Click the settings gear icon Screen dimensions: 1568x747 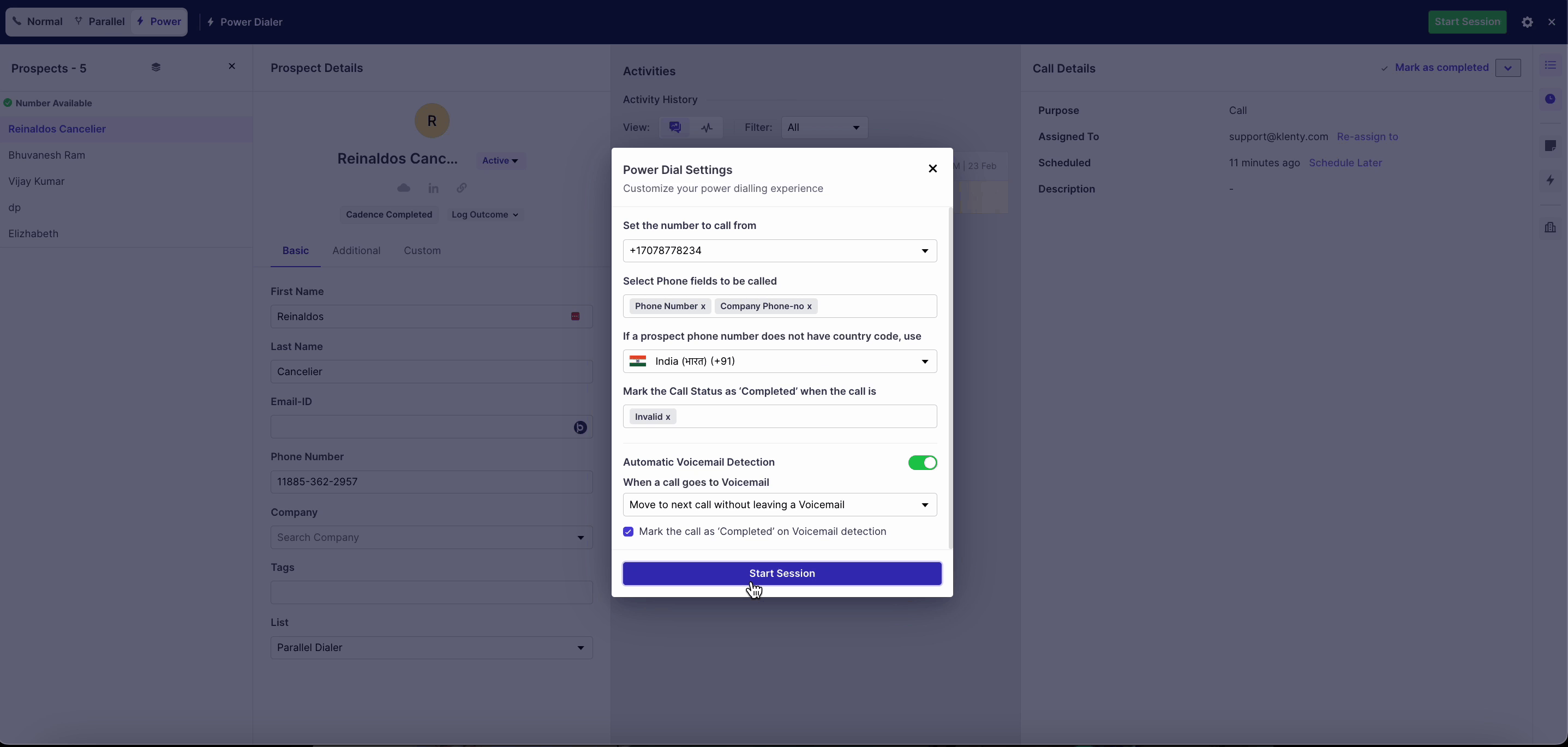1527,22
